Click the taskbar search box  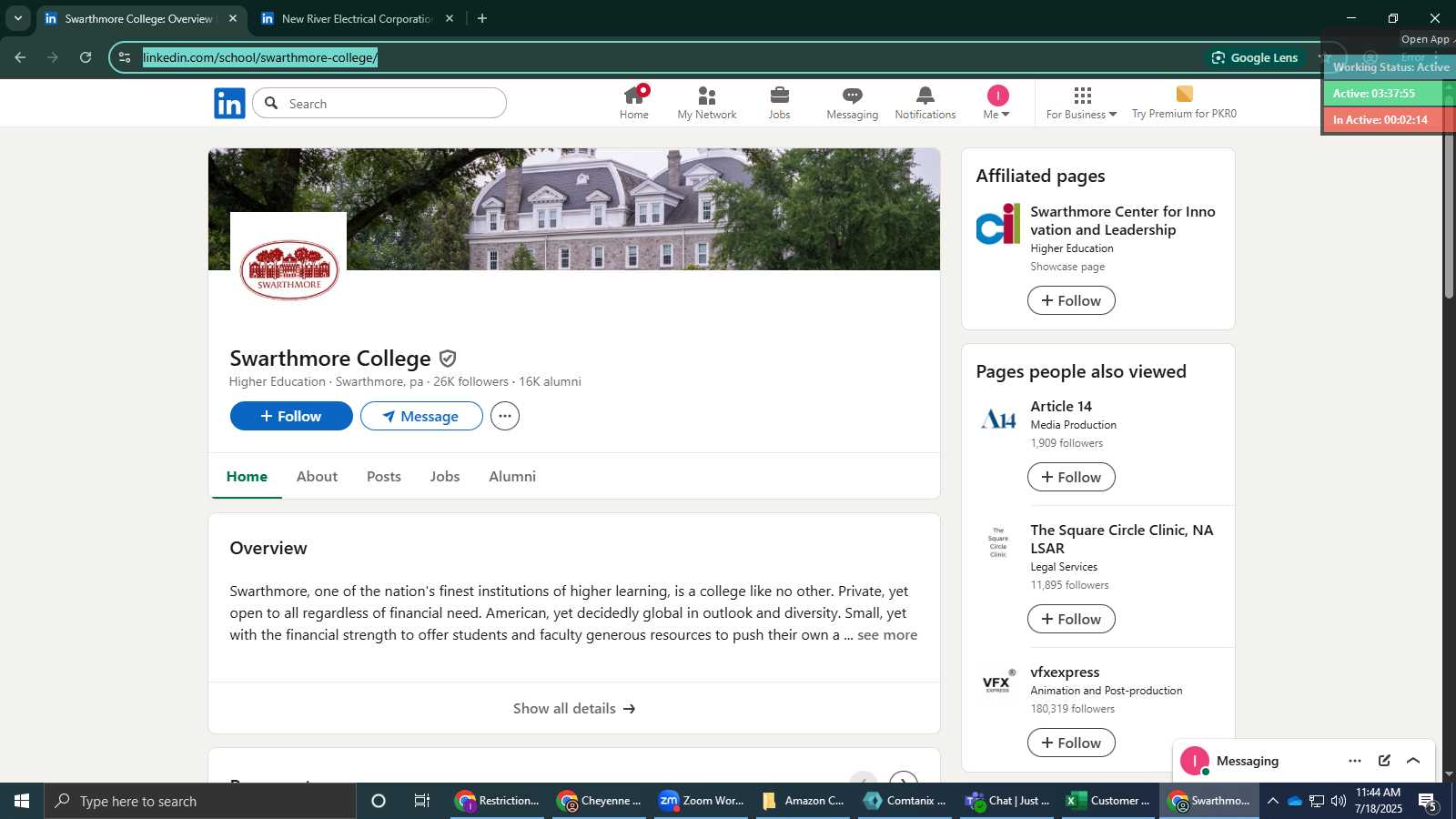(x=200, y=801)
